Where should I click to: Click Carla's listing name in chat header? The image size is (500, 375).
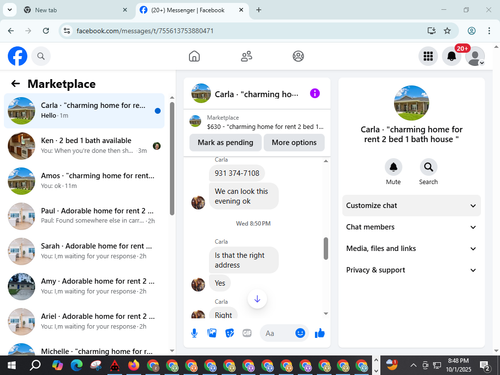point(256,94)
